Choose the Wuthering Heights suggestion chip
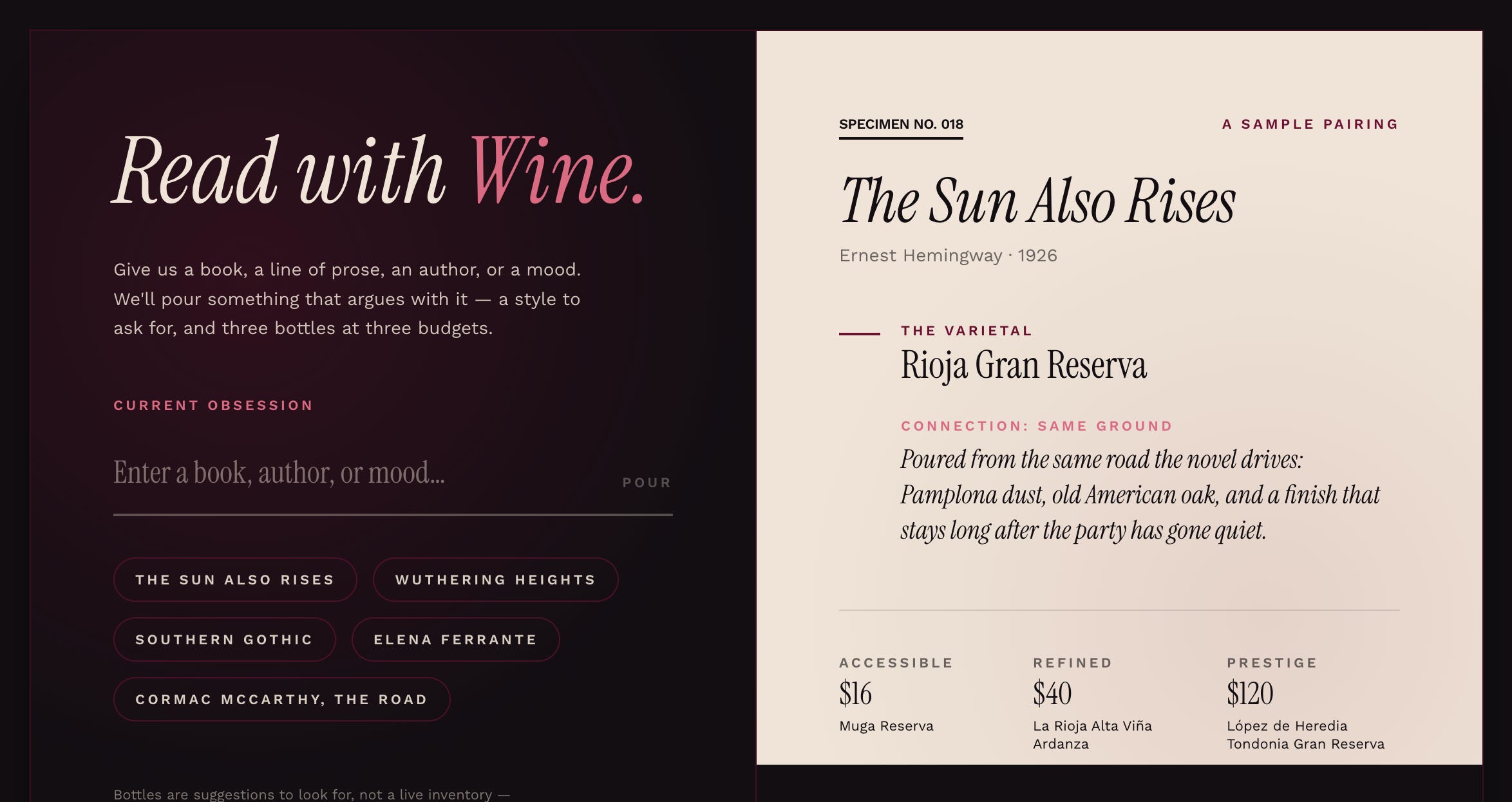Viewport: 1512px width, 802px height. tap(495, 580)
